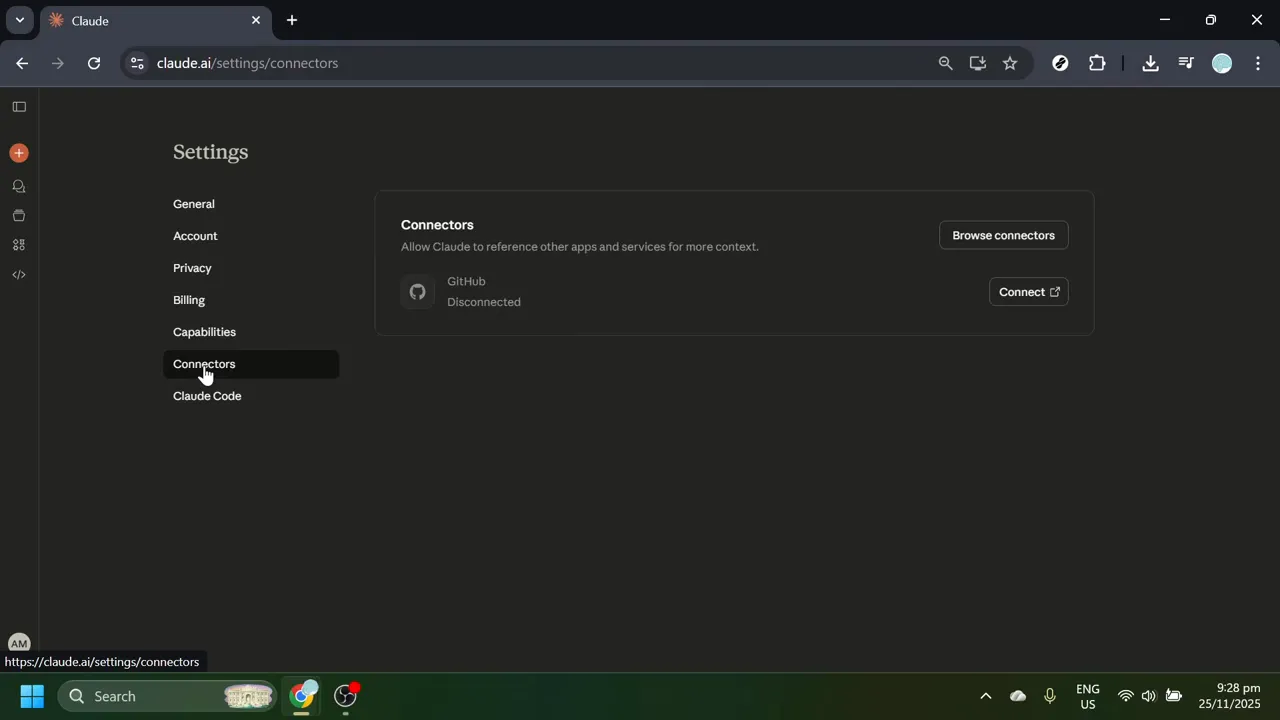This screenshot has height=720, width=1280.
Task: Click the GitHub connector name text
Action: tap(466, 282)
